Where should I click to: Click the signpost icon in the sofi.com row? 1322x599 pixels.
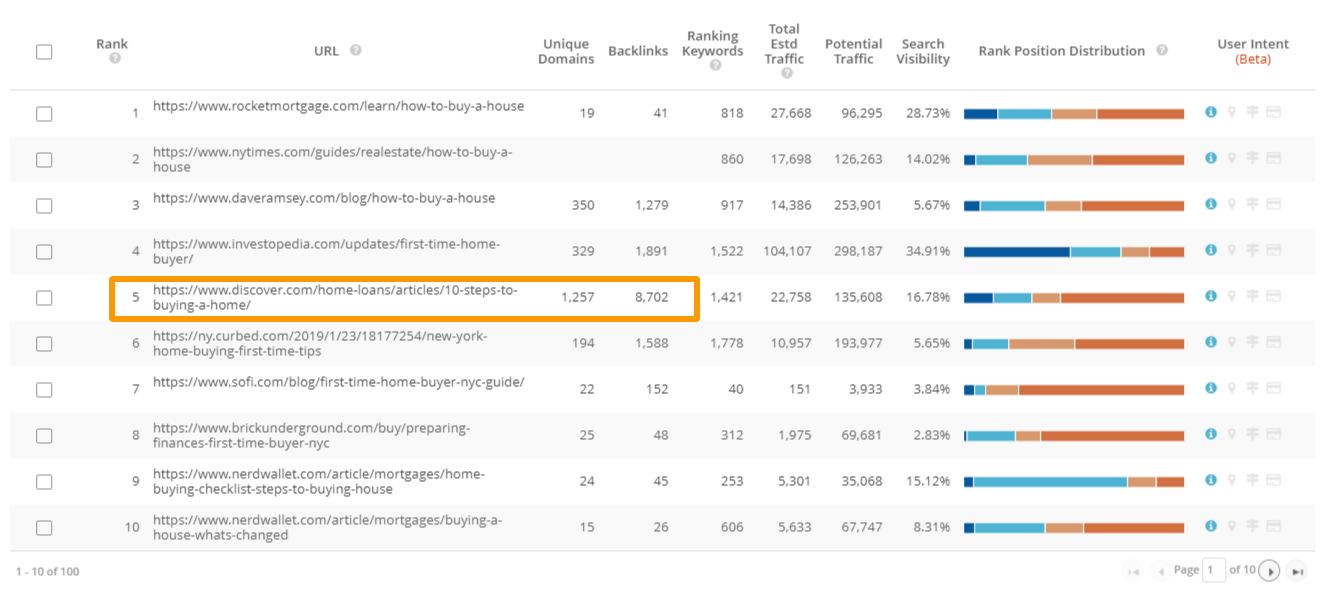1253,389
